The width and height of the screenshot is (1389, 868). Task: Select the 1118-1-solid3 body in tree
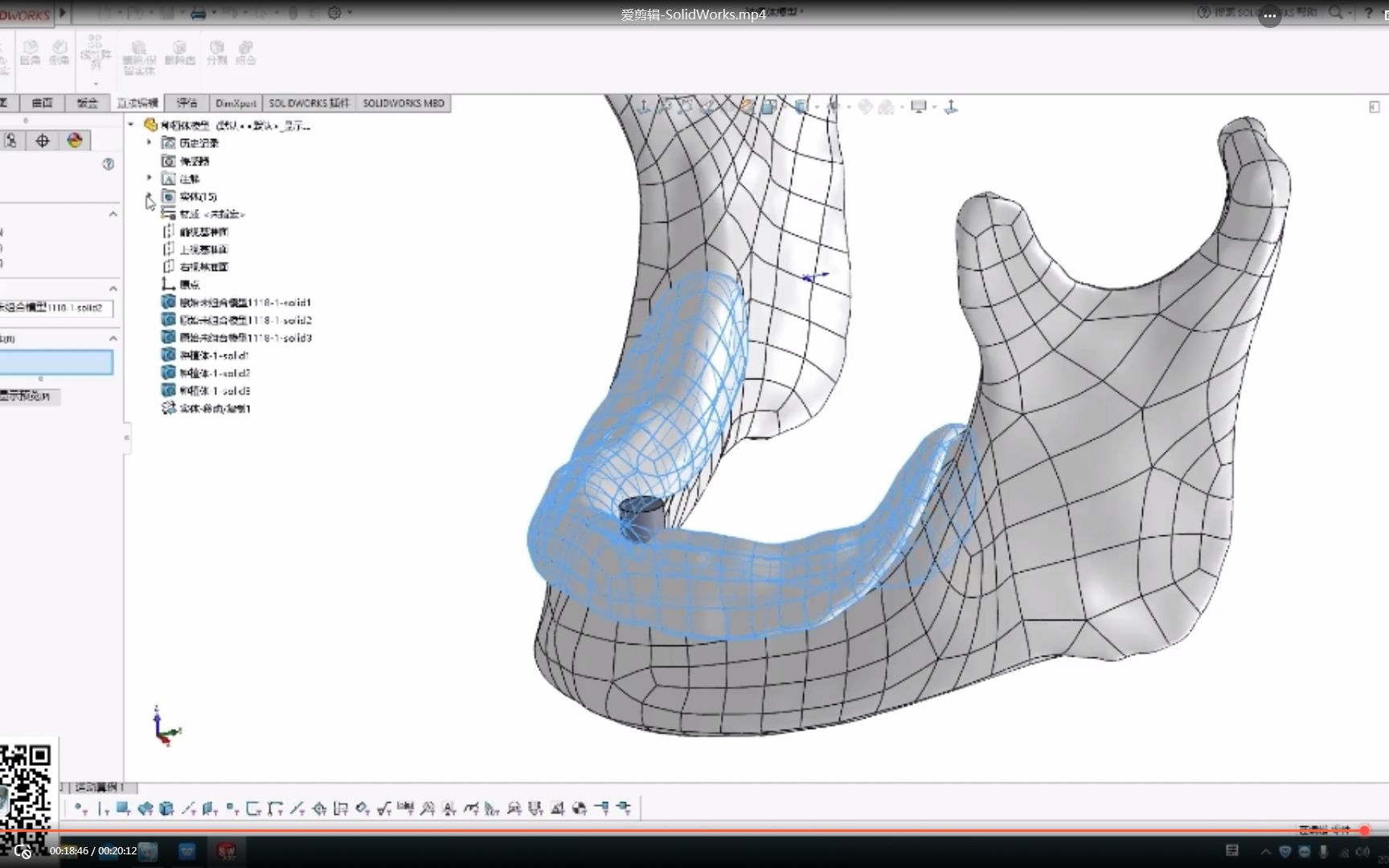(236, 338)
